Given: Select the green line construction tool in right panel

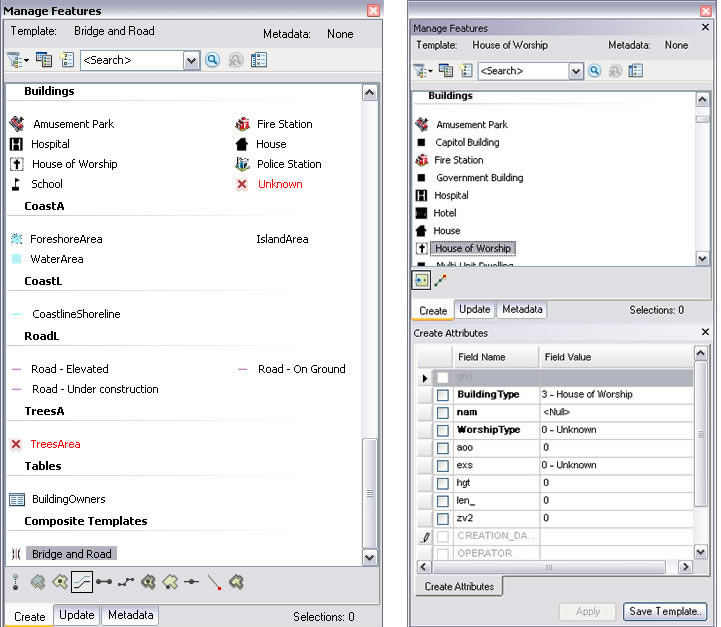Looking at the screenshot, I should [441, 280].
